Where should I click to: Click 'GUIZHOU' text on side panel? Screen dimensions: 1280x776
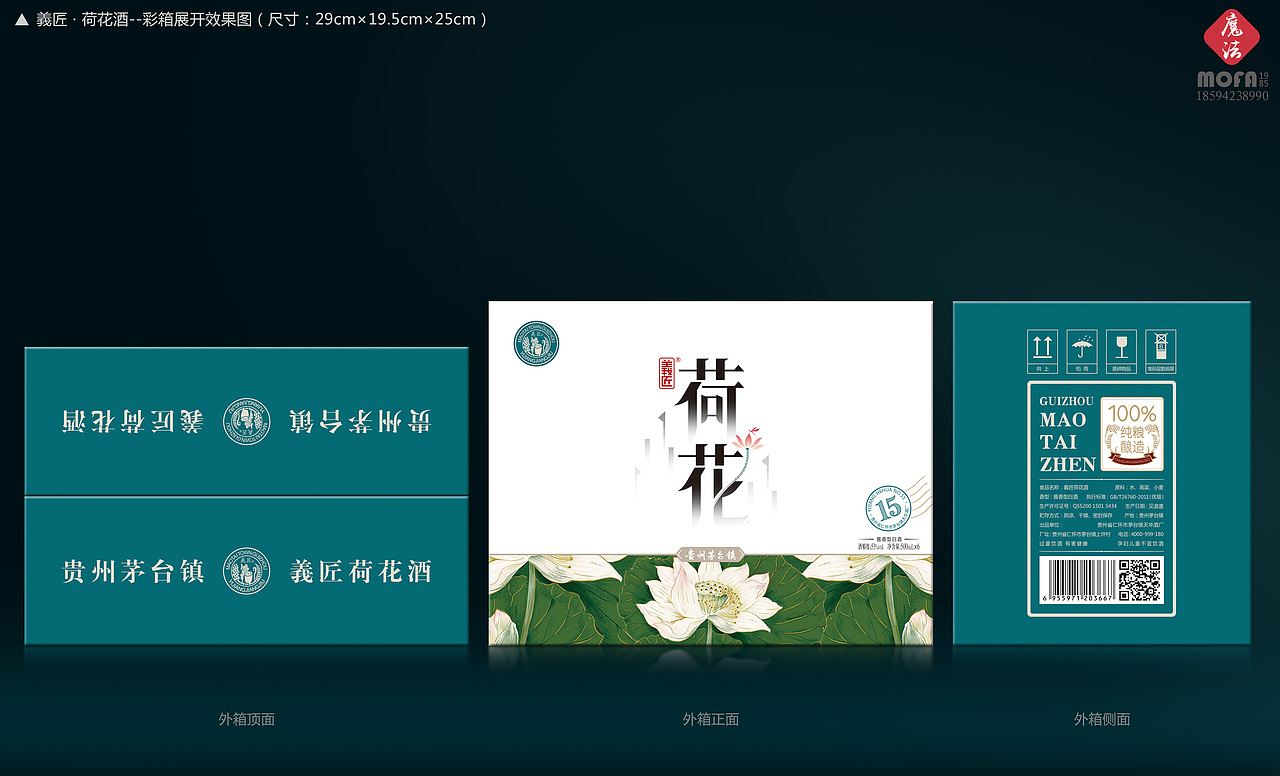coord(1067,401)
